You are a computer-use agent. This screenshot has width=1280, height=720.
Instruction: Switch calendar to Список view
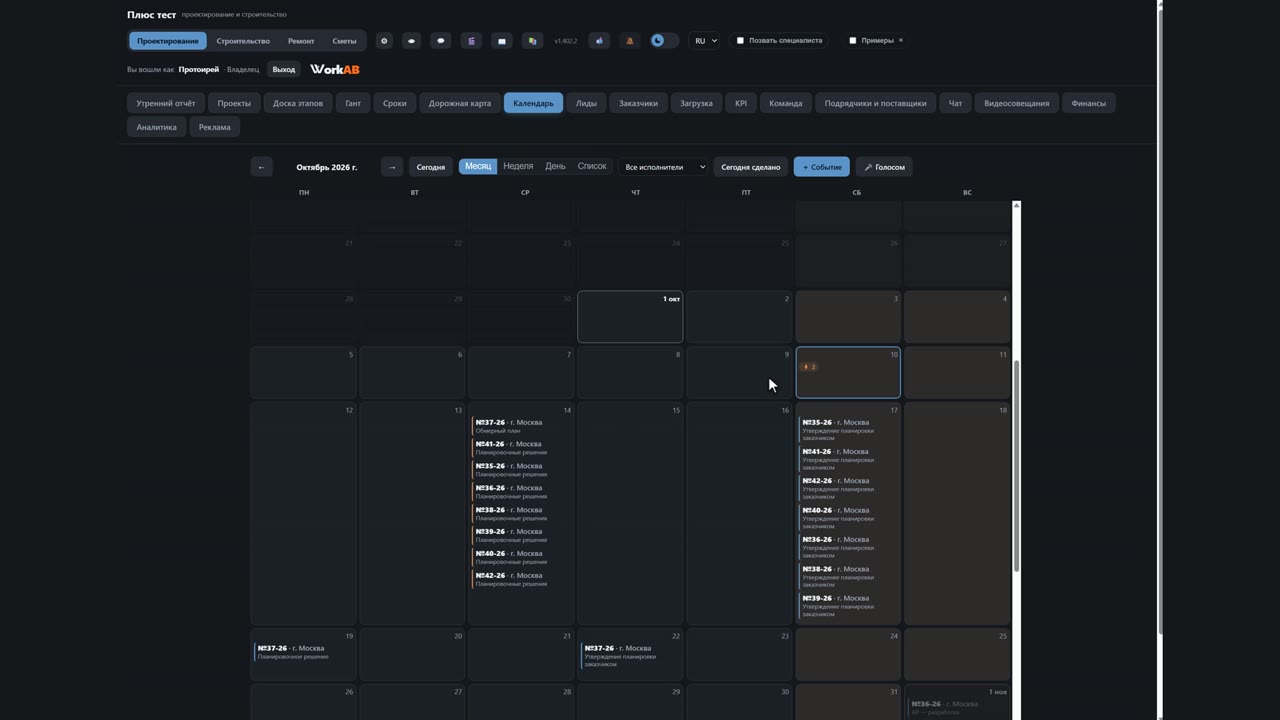click(592, 166)
